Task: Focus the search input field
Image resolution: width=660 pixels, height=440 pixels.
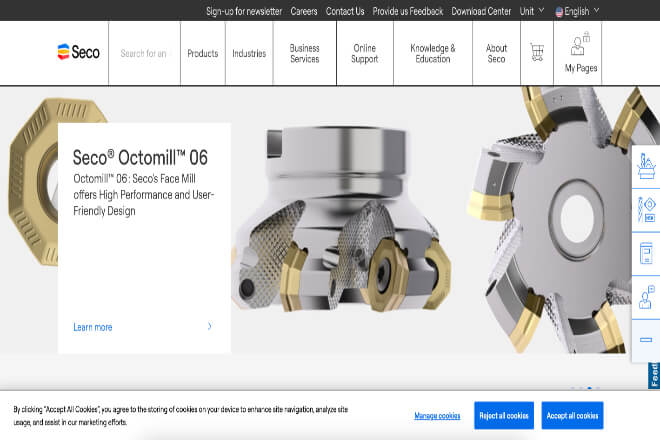Action: coord(144,53)
